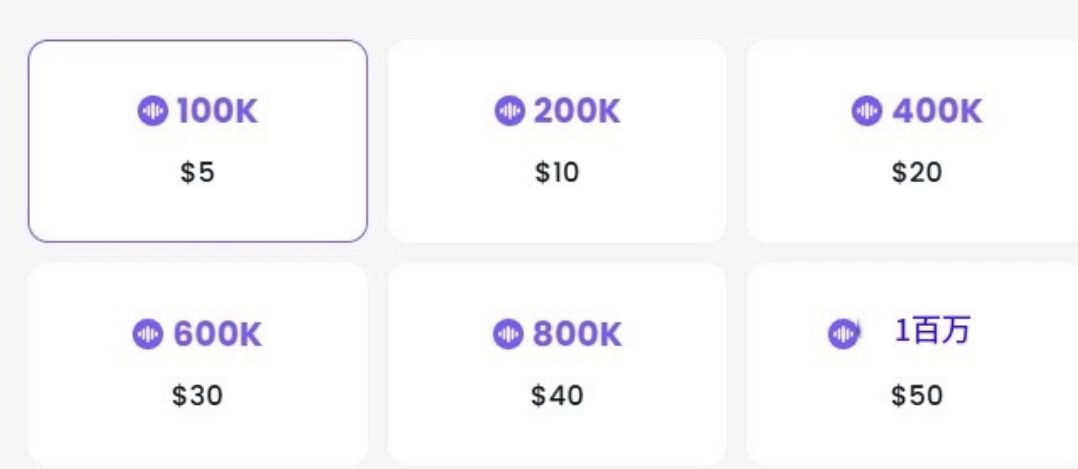This screenshot has width=1078, height=469.
Task: Click the waveform icon beside 1百万
Action: click(x=843, y=333)
